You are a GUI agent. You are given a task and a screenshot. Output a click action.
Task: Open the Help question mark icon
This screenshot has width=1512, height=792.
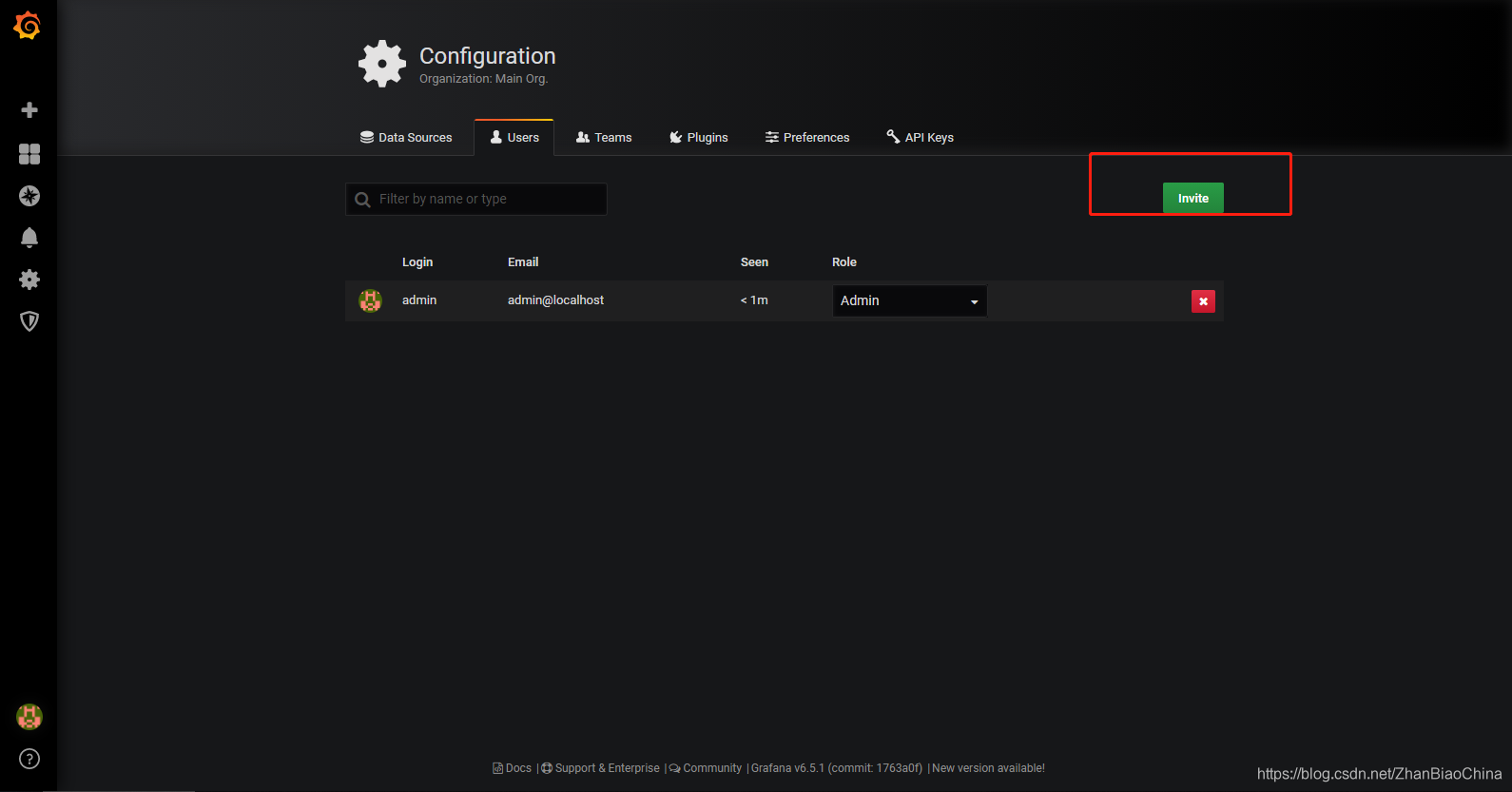click(29, 759)
